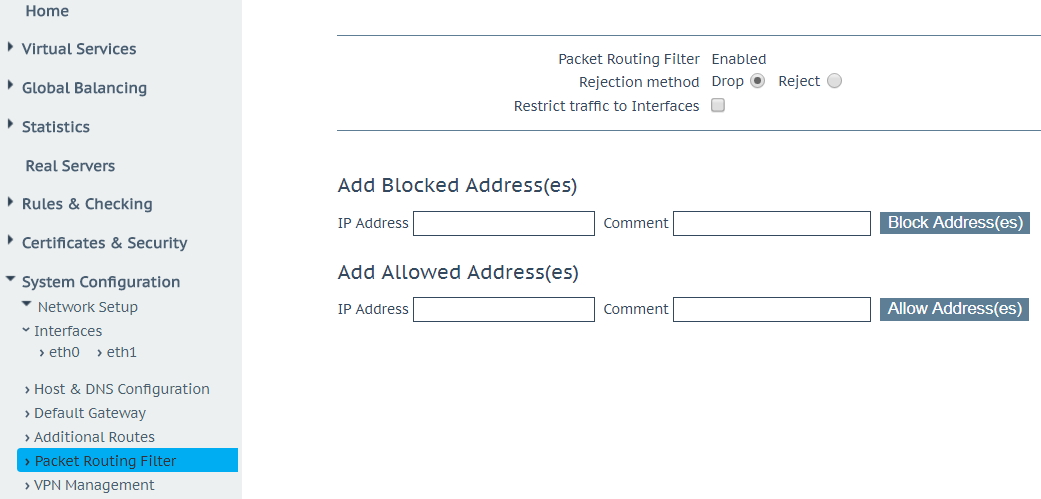Screen dimensions: 1041x499
Task: Click the Allow Address(es) button
Action: pos(955,309)
